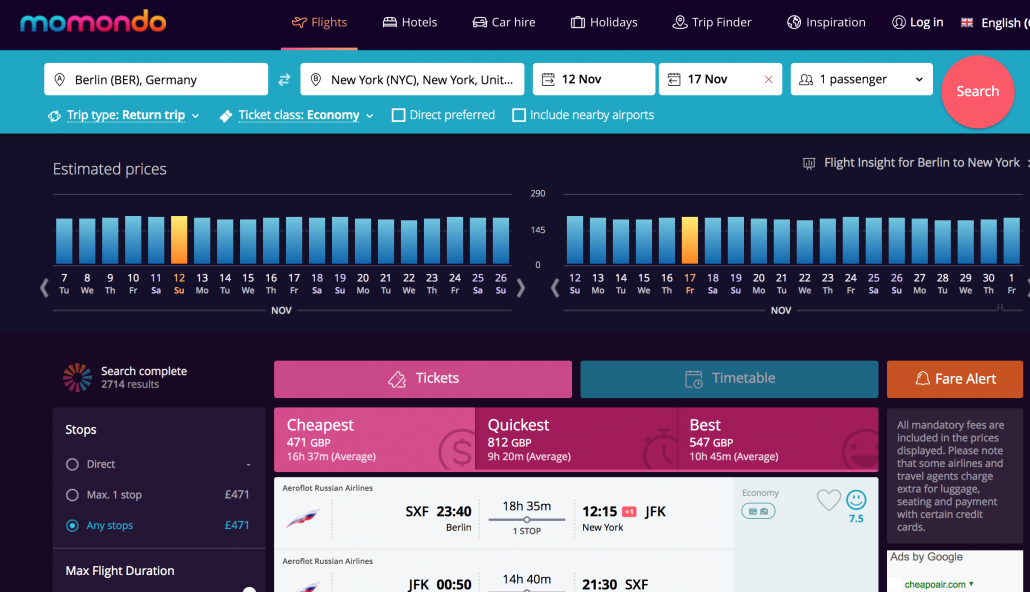Open the Trip type Return trip dropdown

click(x=123, y=115)
